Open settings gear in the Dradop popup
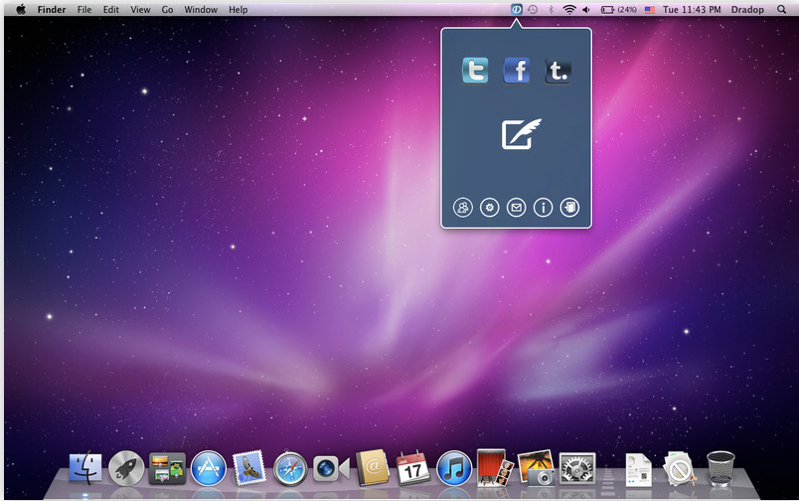This screenshot has height=501, width=799. (x=490, y=207)
